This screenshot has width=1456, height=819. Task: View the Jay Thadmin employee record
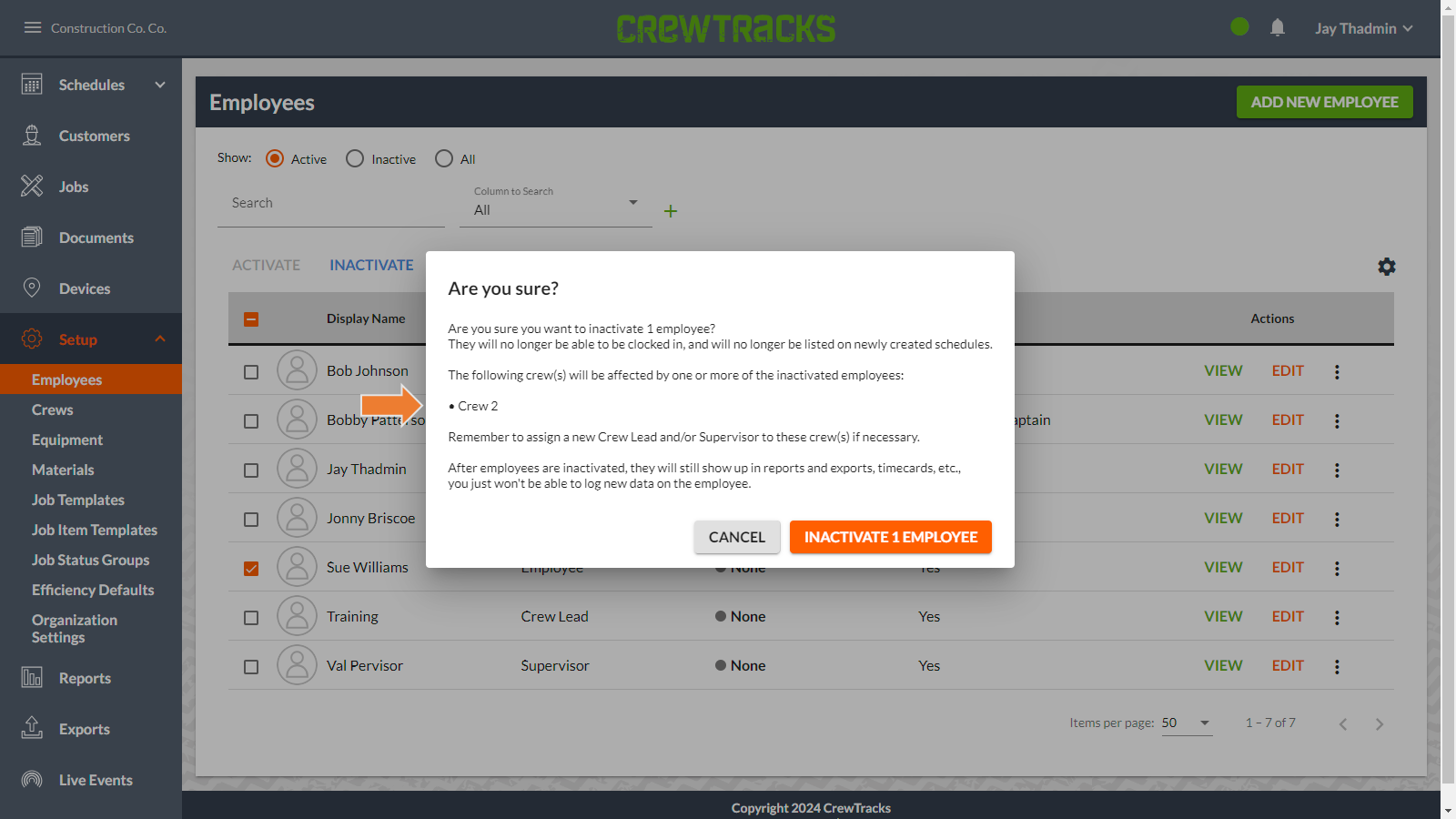[x=1223, y=469]
